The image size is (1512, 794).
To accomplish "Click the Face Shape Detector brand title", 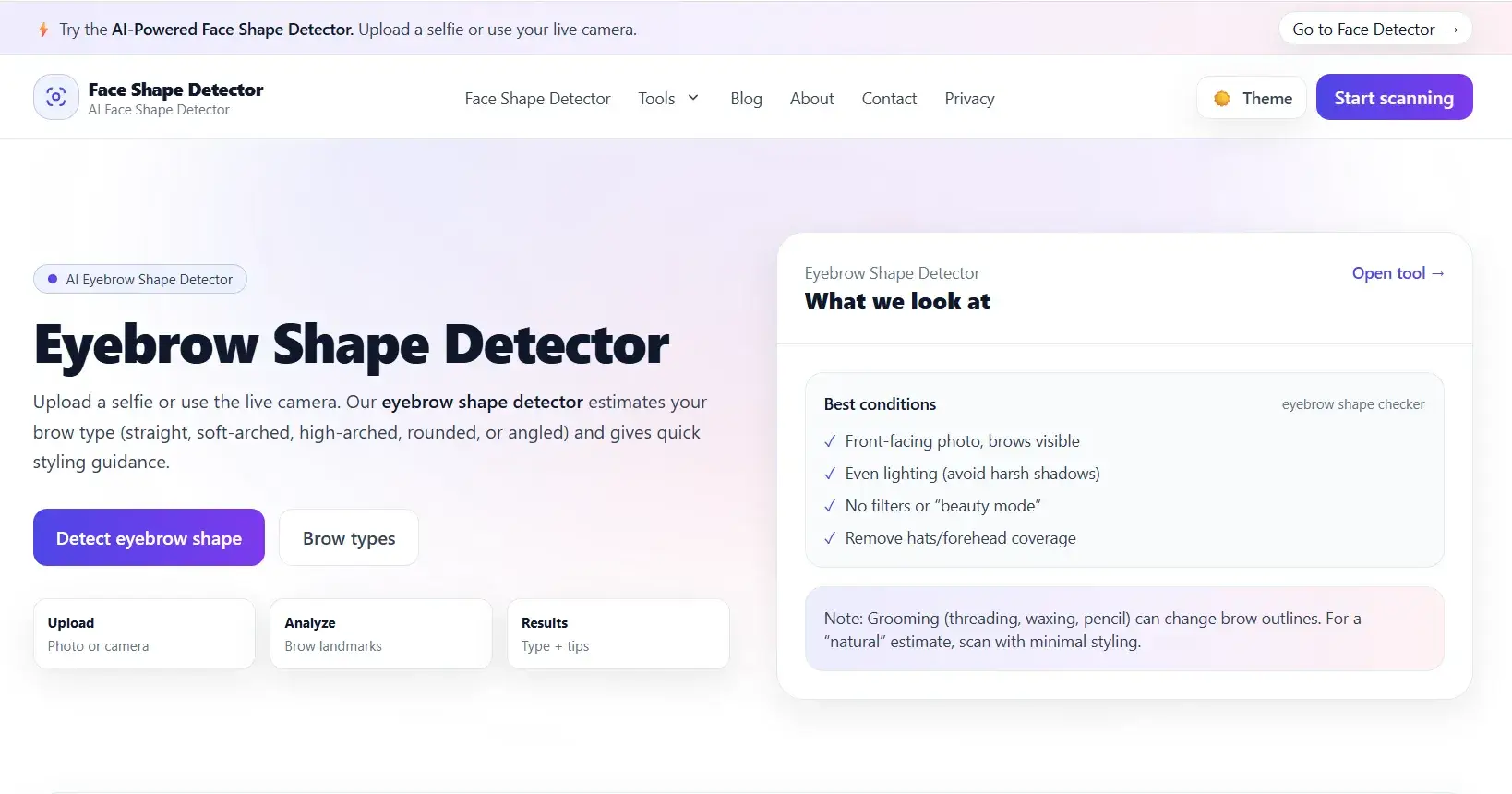I will pyautogui.click(x=175, y=90).
